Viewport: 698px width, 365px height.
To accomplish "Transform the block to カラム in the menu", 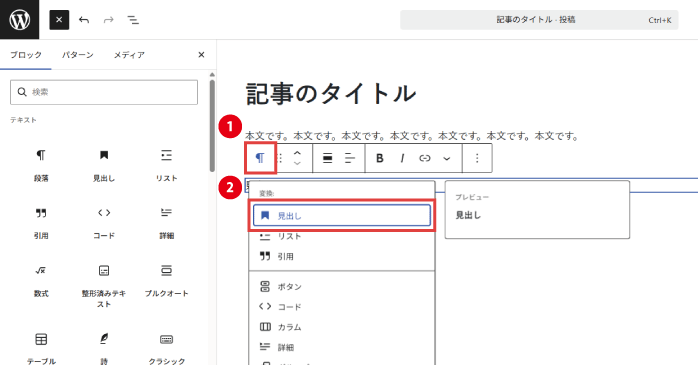I will pos(342,327).
